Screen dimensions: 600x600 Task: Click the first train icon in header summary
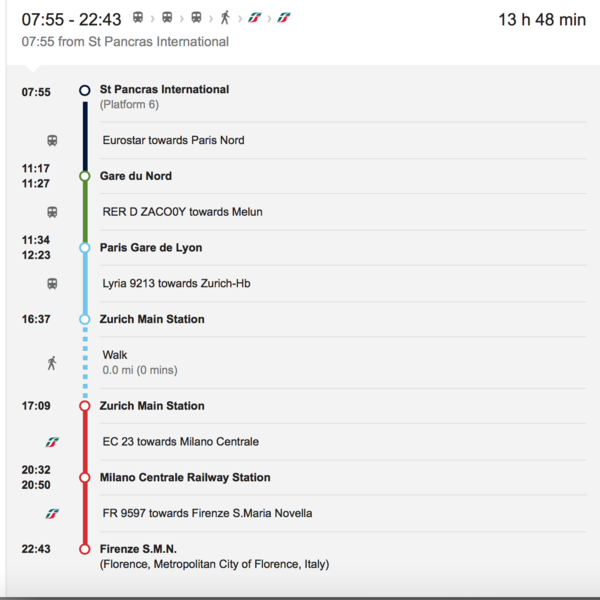[x=138, y=18]
